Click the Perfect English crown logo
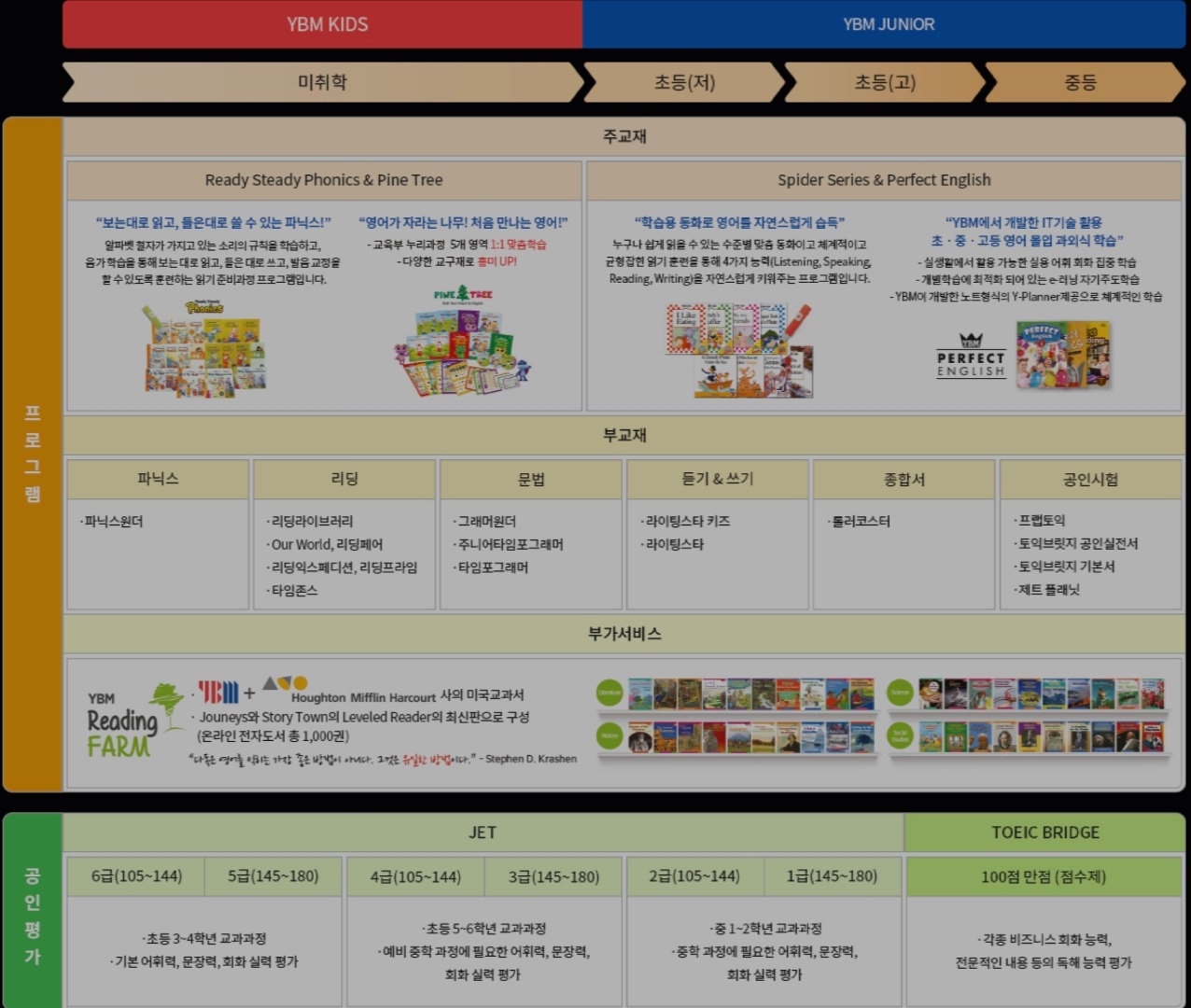 click(x=971, y=355)
